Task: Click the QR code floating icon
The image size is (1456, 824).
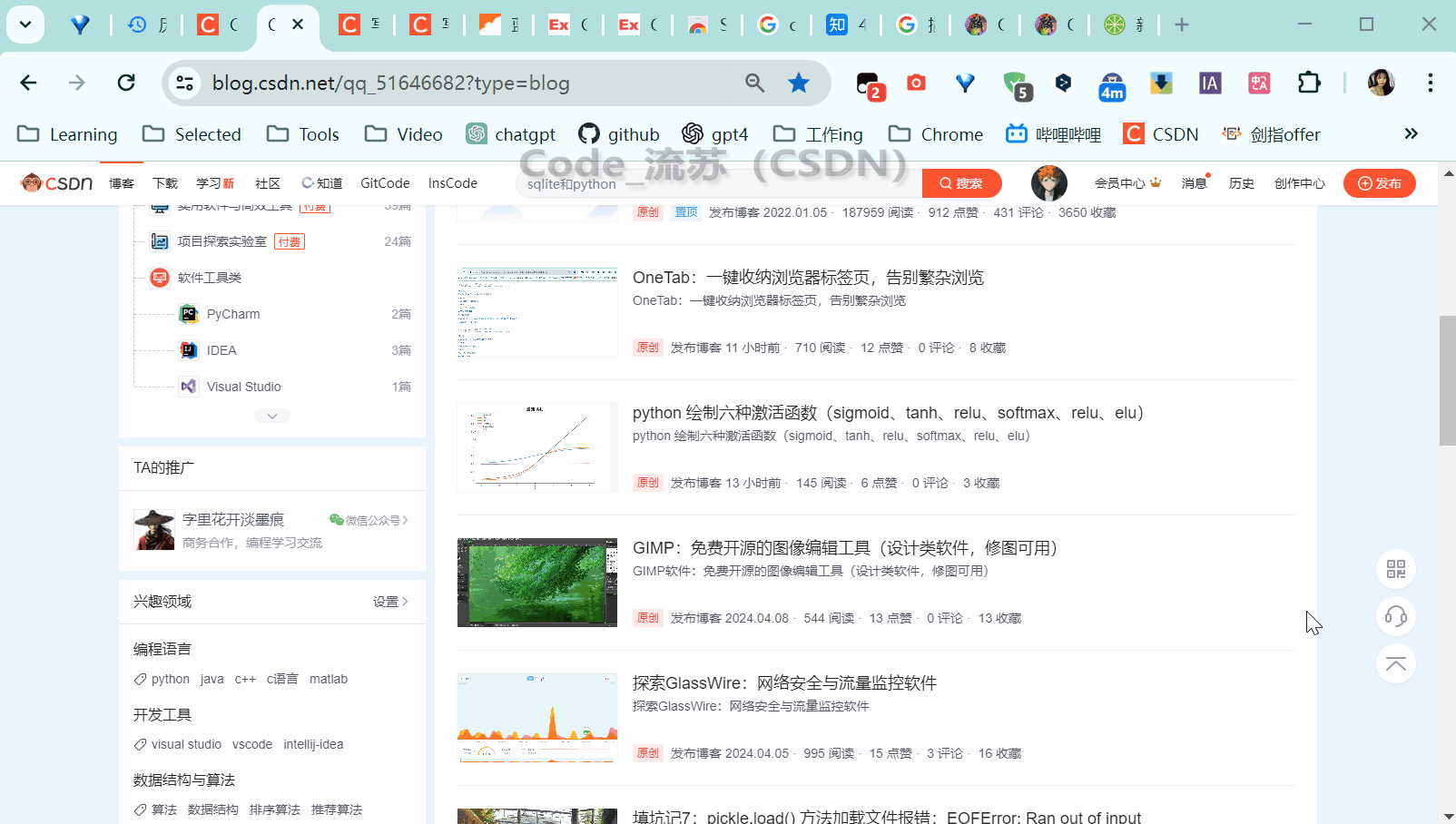Action: click(x=1396, y=569)
